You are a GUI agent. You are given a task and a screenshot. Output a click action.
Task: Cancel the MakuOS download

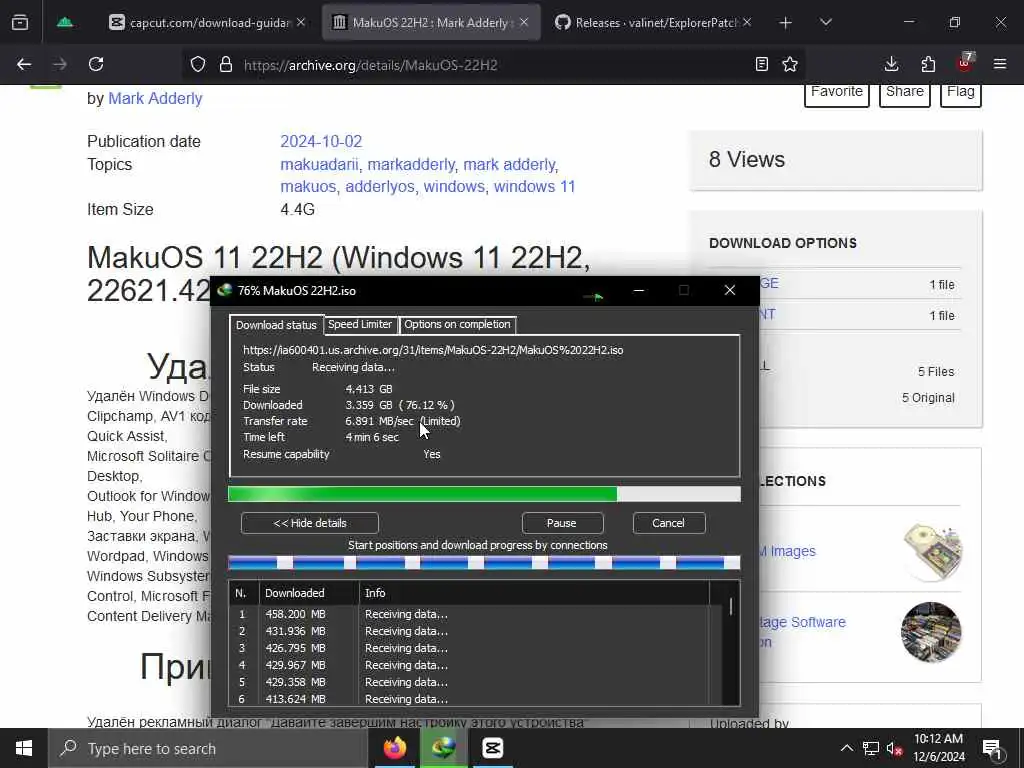pyautogui.click(x=668, y=523)
